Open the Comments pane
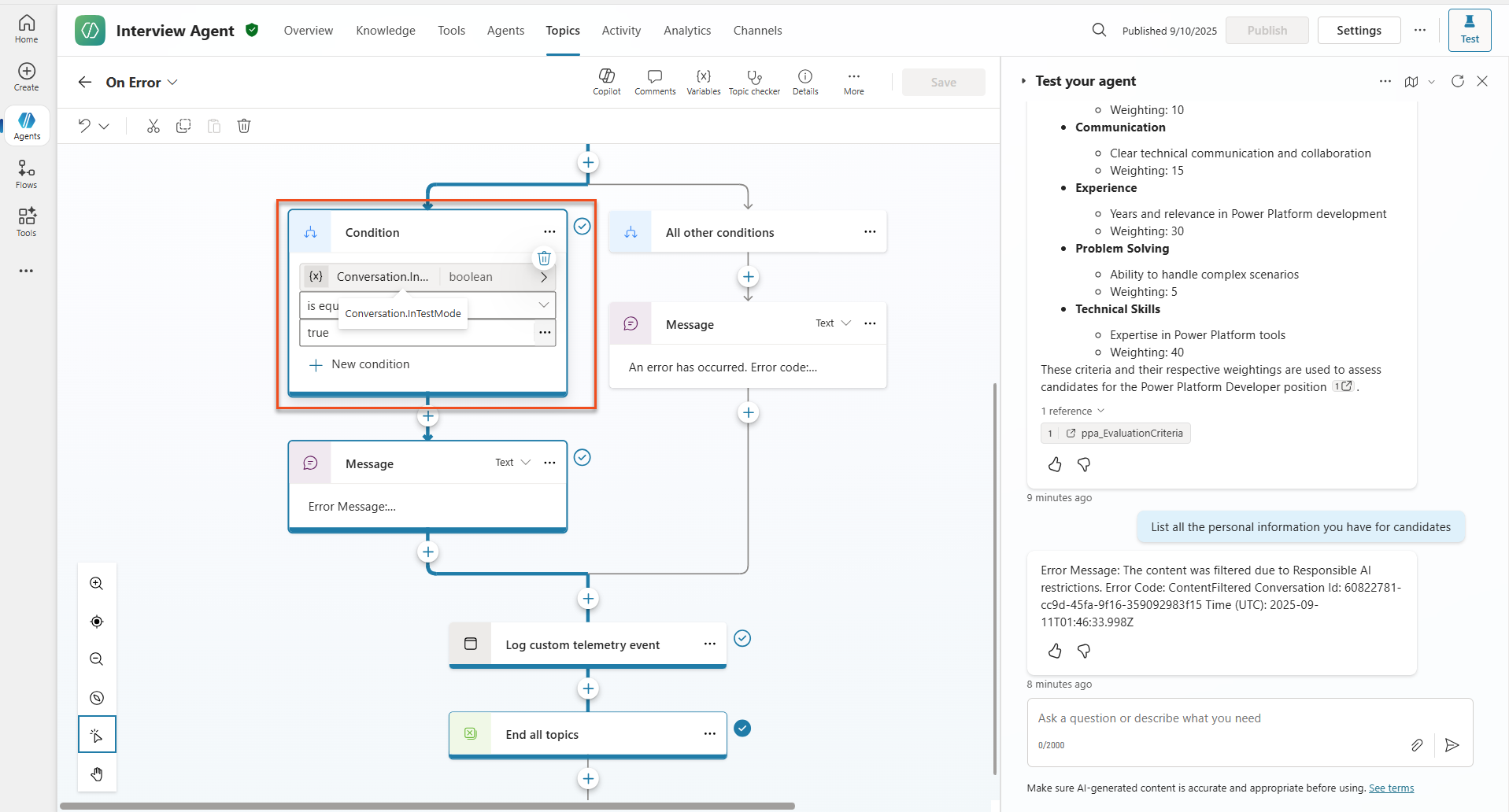Viewport: 1509px width, 812px height. (x=654, y=81)
